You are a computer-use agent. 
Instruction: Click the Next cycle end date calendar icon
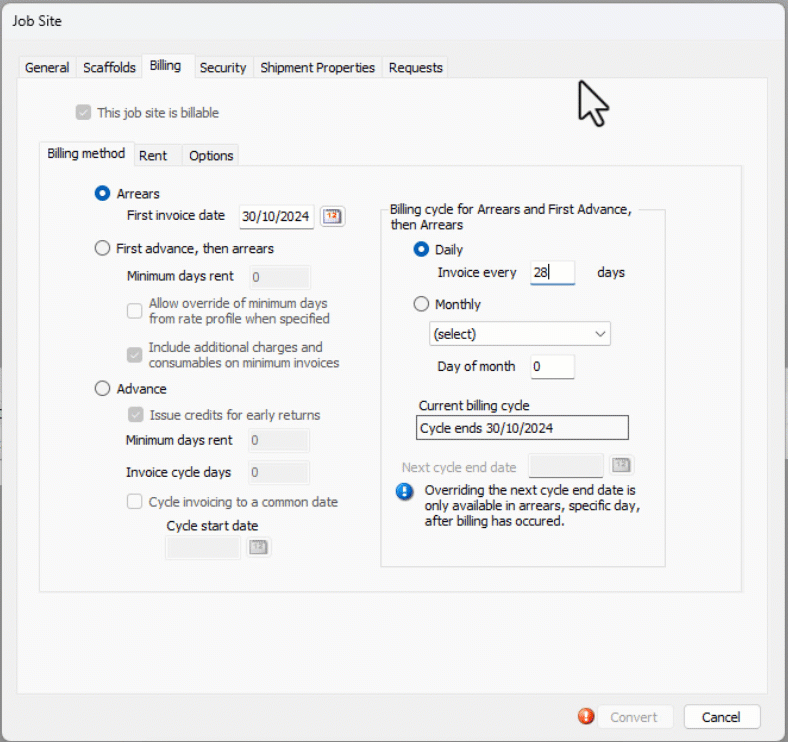[621, 466]
